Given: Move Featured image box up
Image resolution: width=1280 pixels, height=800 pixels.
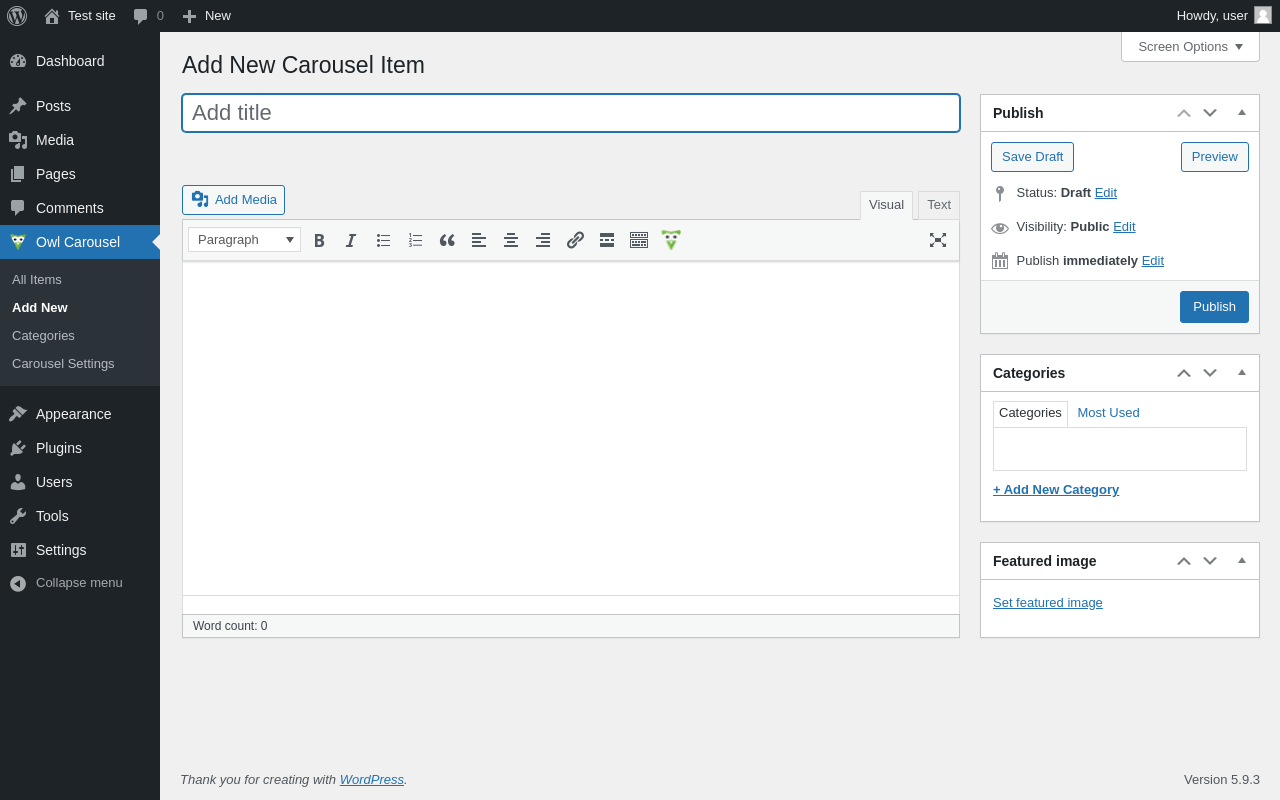Looking at the screenshot, I should [x=1184, y=561].
